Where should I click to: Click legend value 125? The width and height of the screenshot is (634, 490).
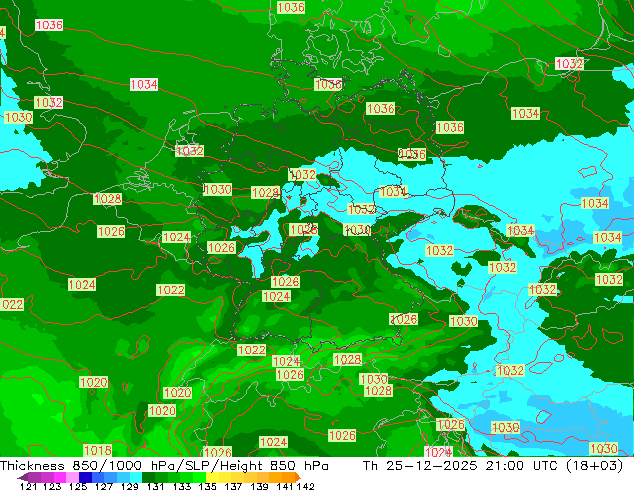[78, 486]
